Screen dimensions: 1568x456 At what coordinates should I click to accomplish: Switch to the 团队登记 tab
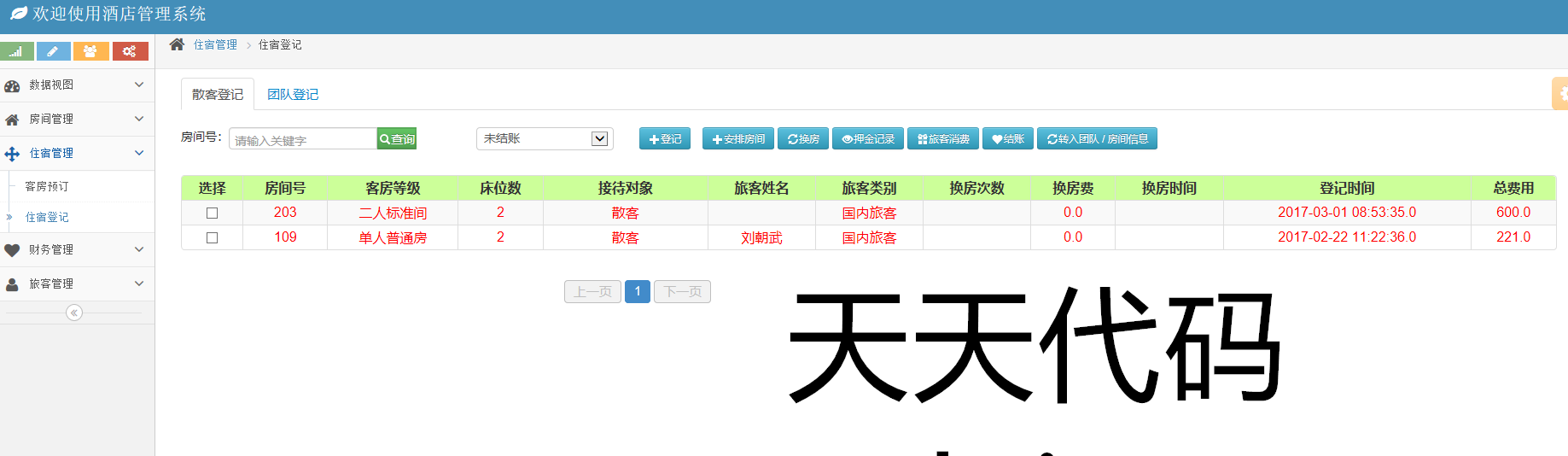click(x=293, y=95)
